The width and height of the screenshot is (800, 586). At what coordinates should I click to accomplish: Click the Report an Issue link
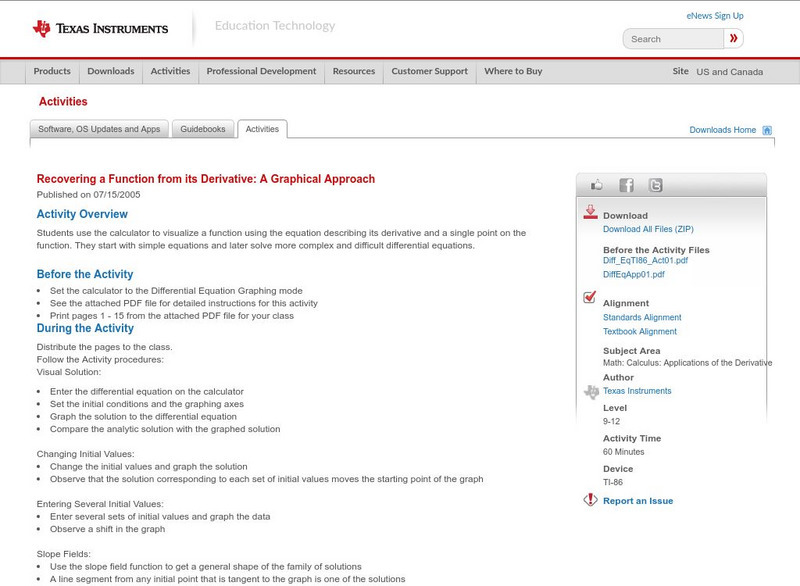coord(638,501)
